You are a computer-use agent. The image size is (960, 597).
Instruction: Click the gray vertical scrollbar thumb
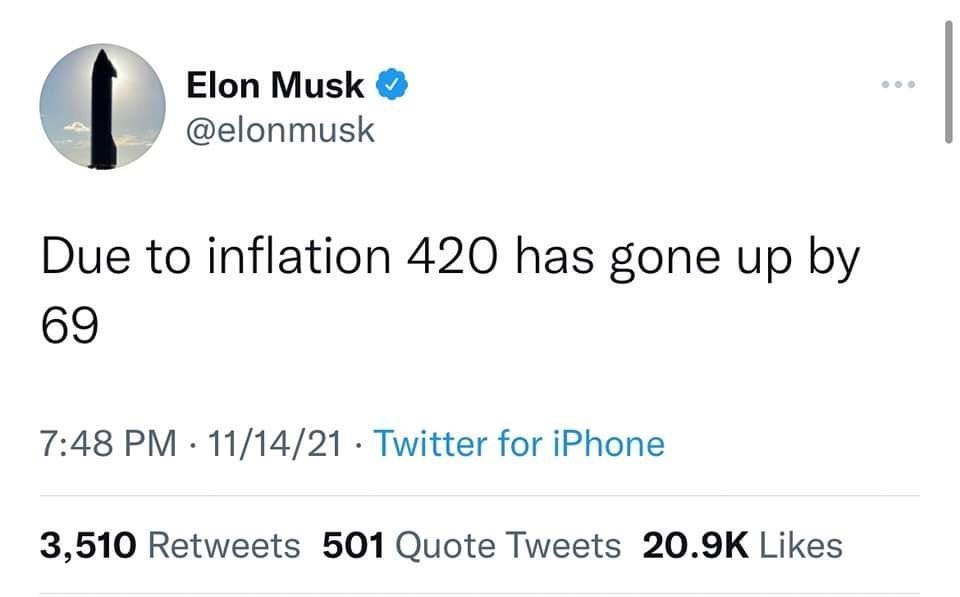point(948,81)
